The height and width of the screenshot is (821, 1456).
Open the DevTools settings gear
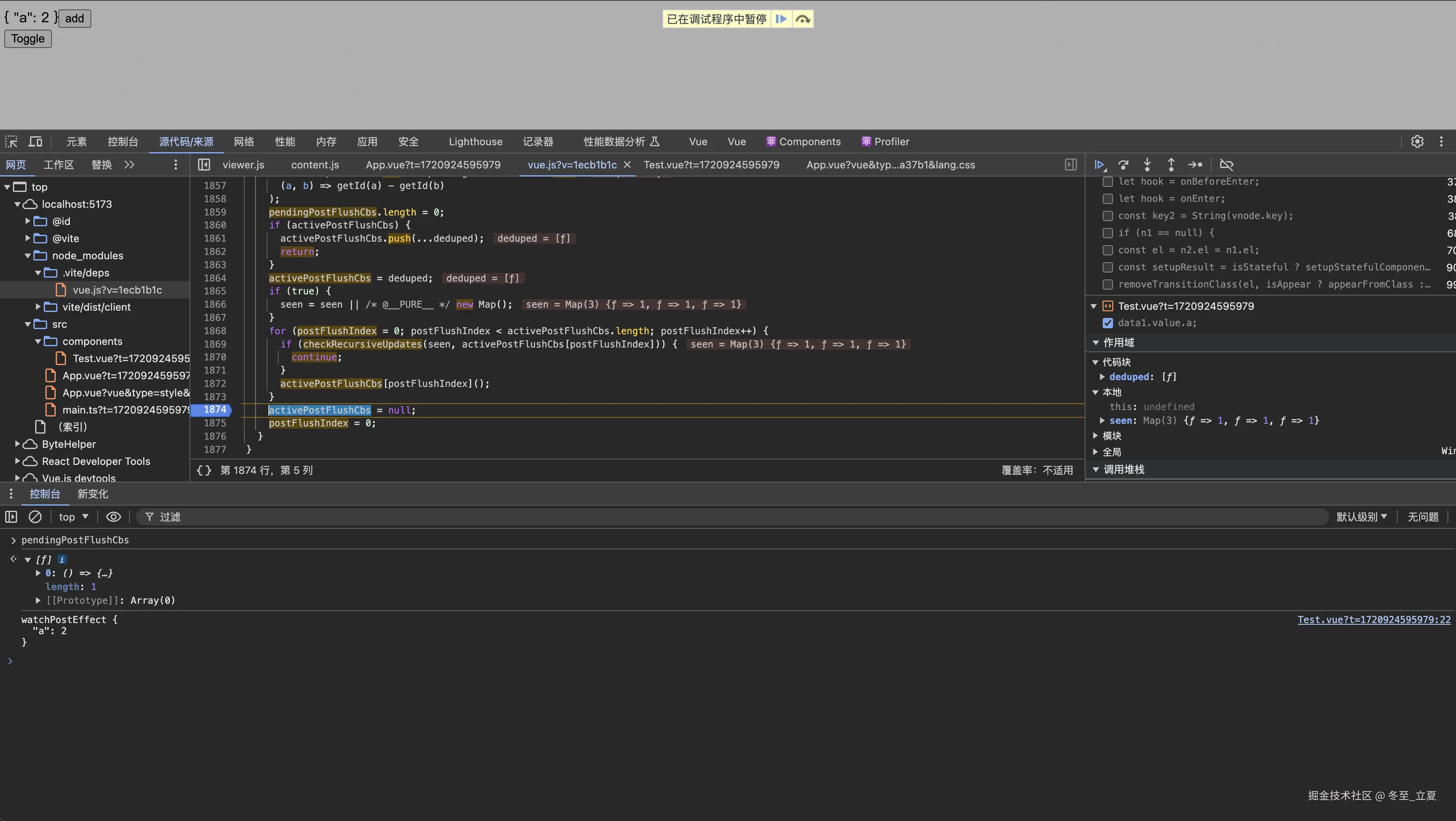[1417, 141]
